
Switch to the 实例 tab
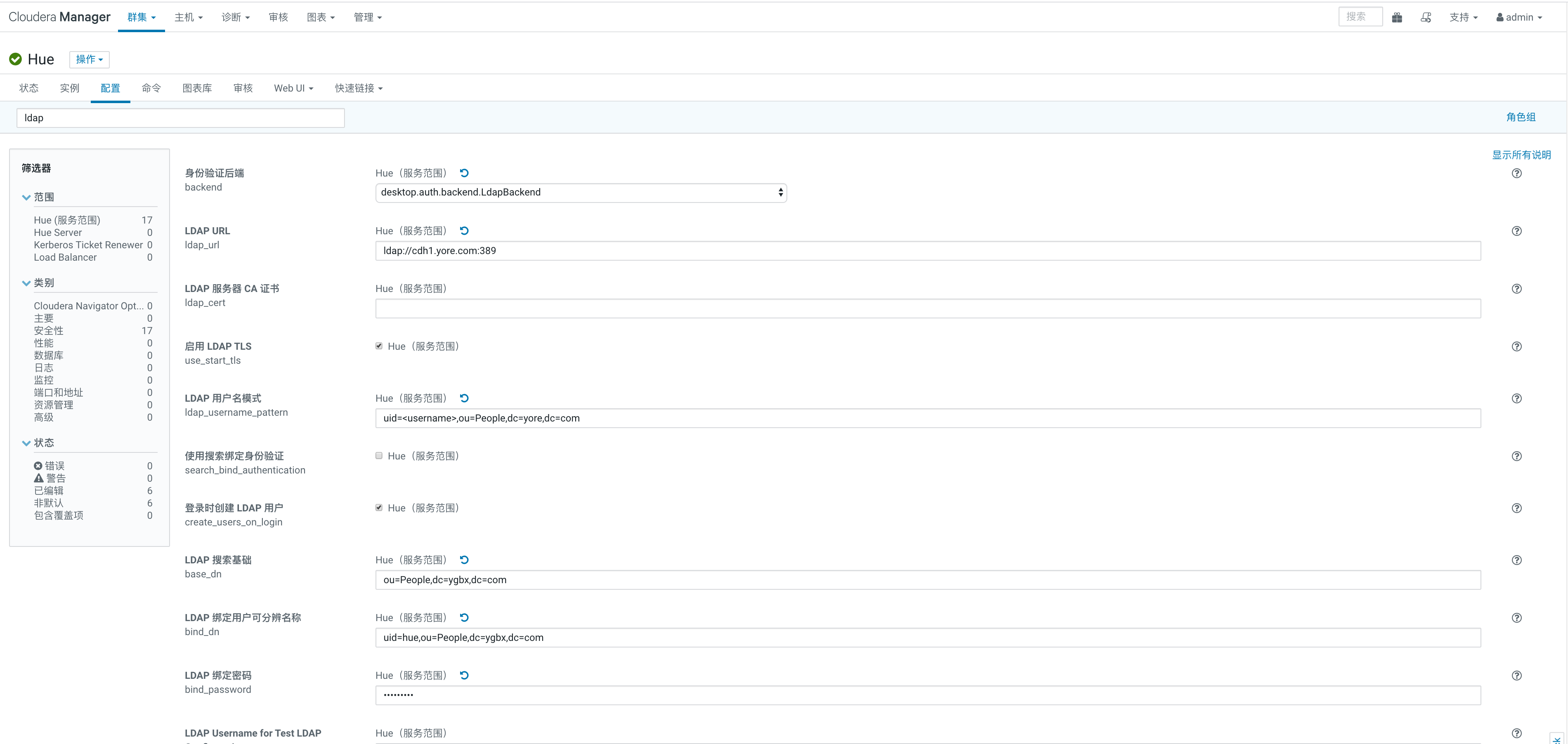coord(69,88)
